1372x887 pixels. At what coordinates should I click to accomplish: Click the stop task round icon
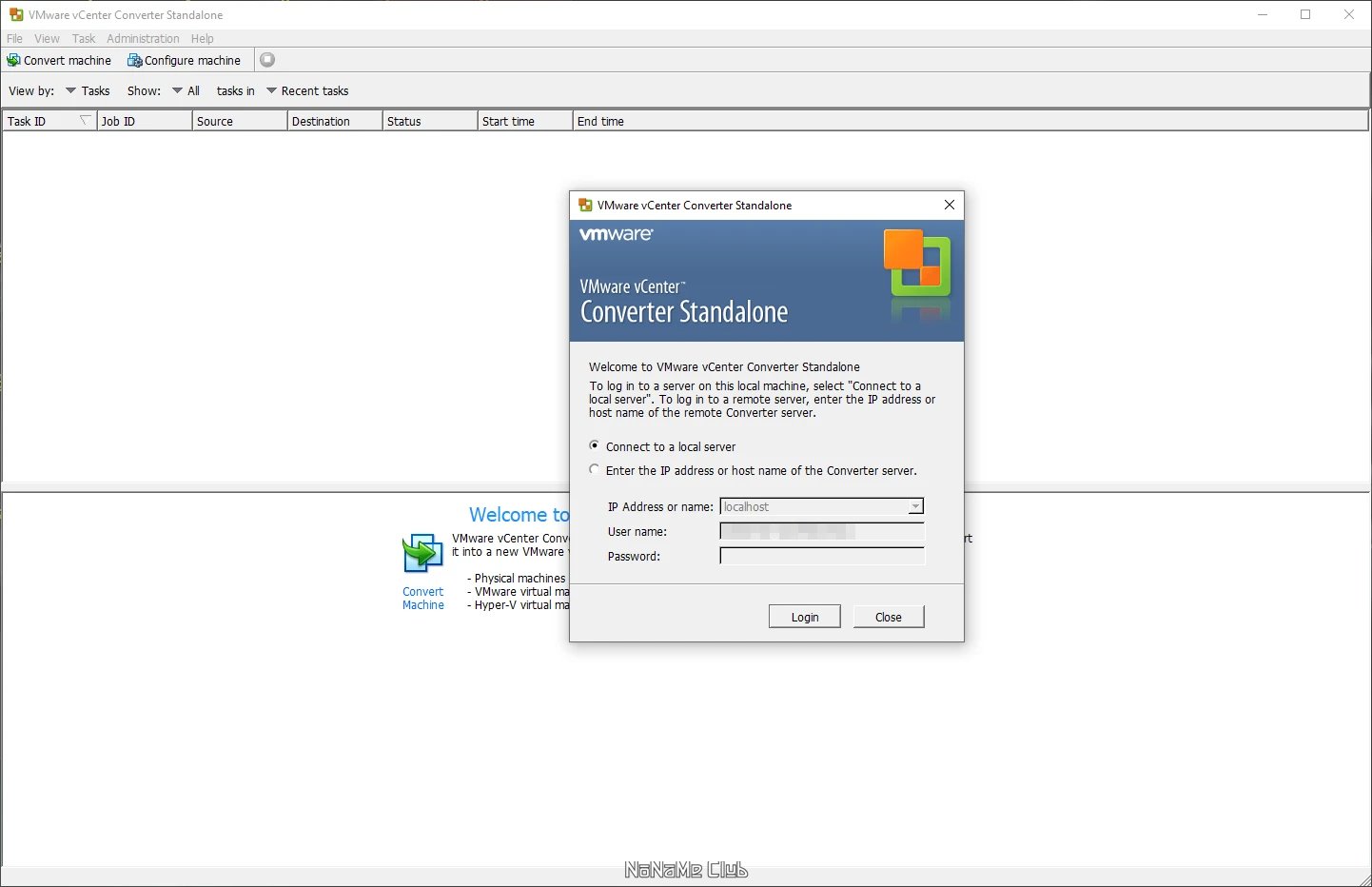268,60
